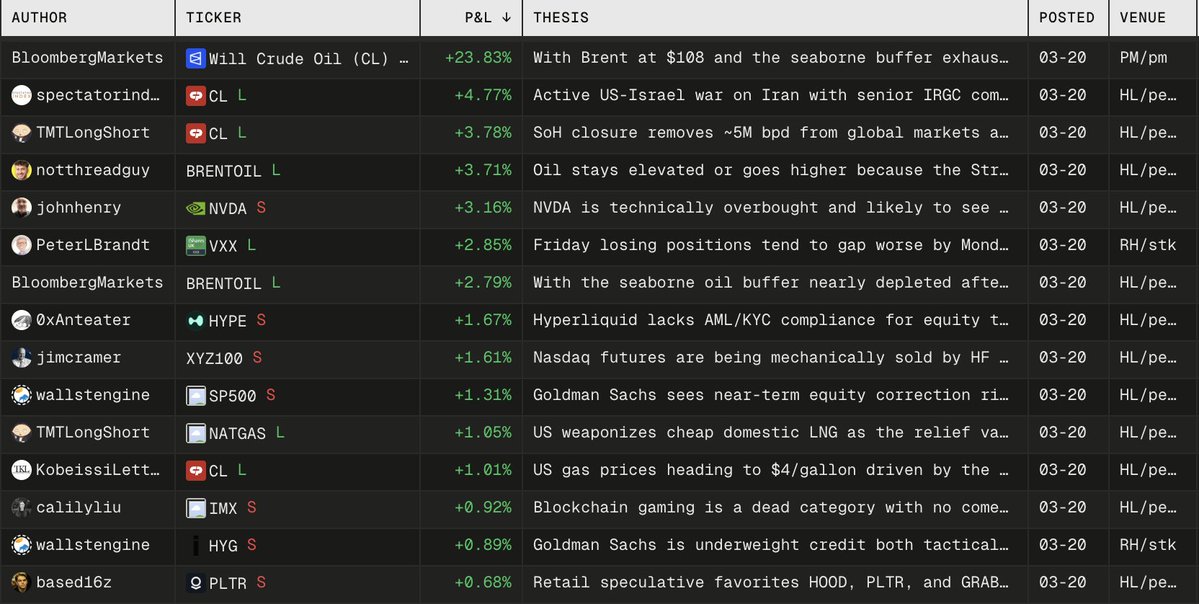1199x604 pixels.
Task: Open KobeissiLetter avatar
Action: tap(21, 470)
